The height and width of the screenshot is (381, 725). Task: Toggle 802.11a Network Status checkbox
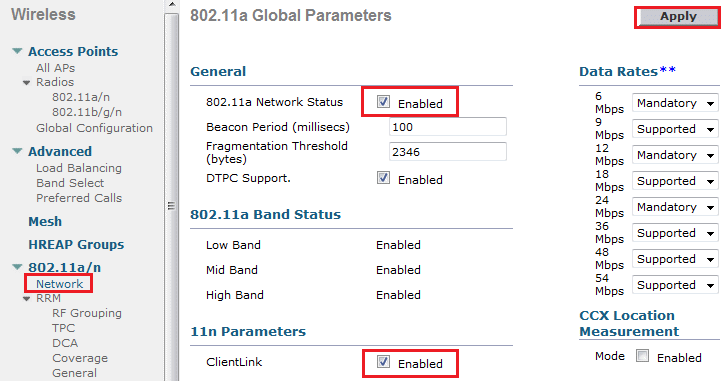pos(383,102)
